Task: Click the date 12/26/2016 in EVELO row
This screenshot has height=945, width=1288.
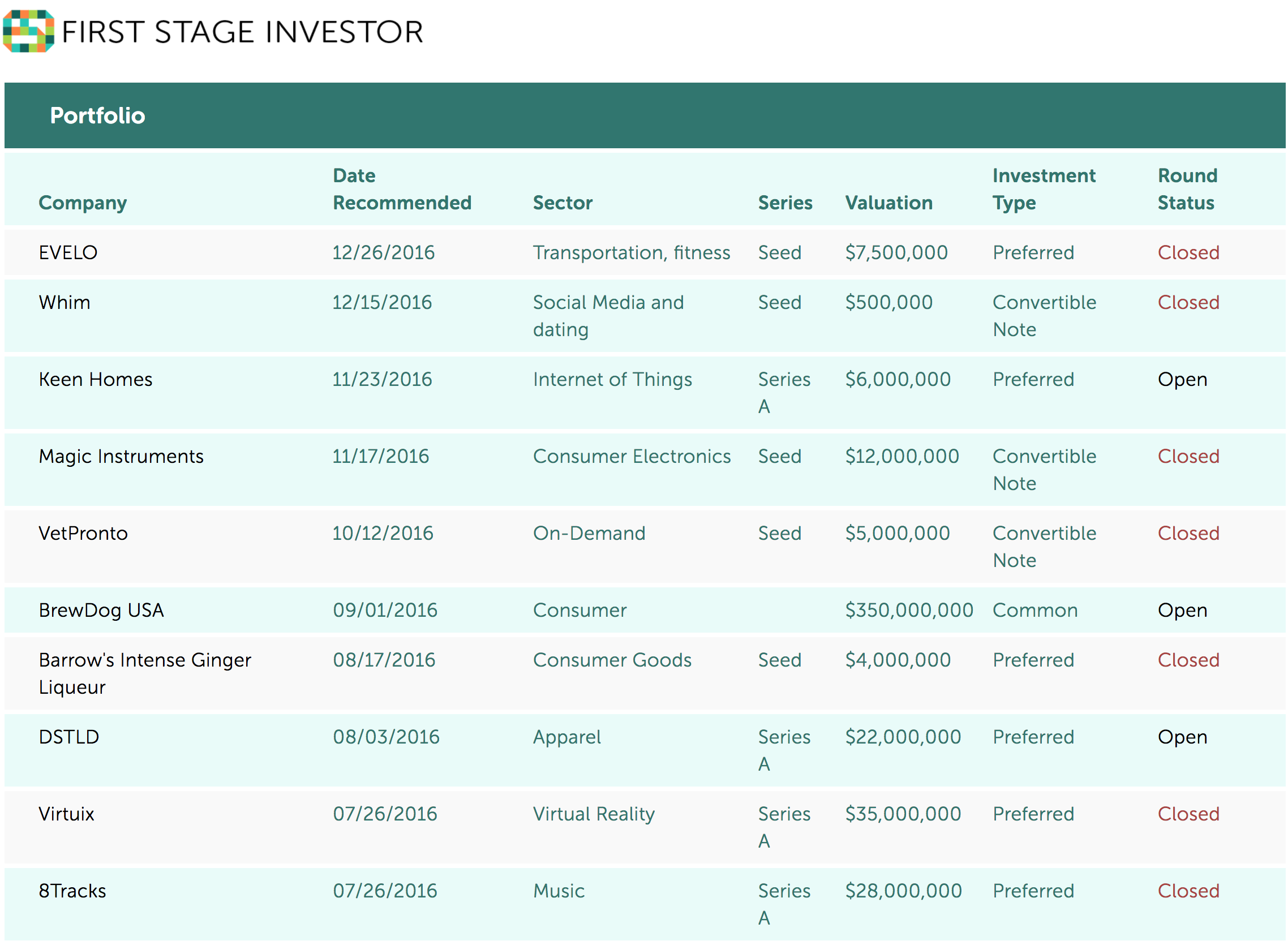Action: pos(384,253)
